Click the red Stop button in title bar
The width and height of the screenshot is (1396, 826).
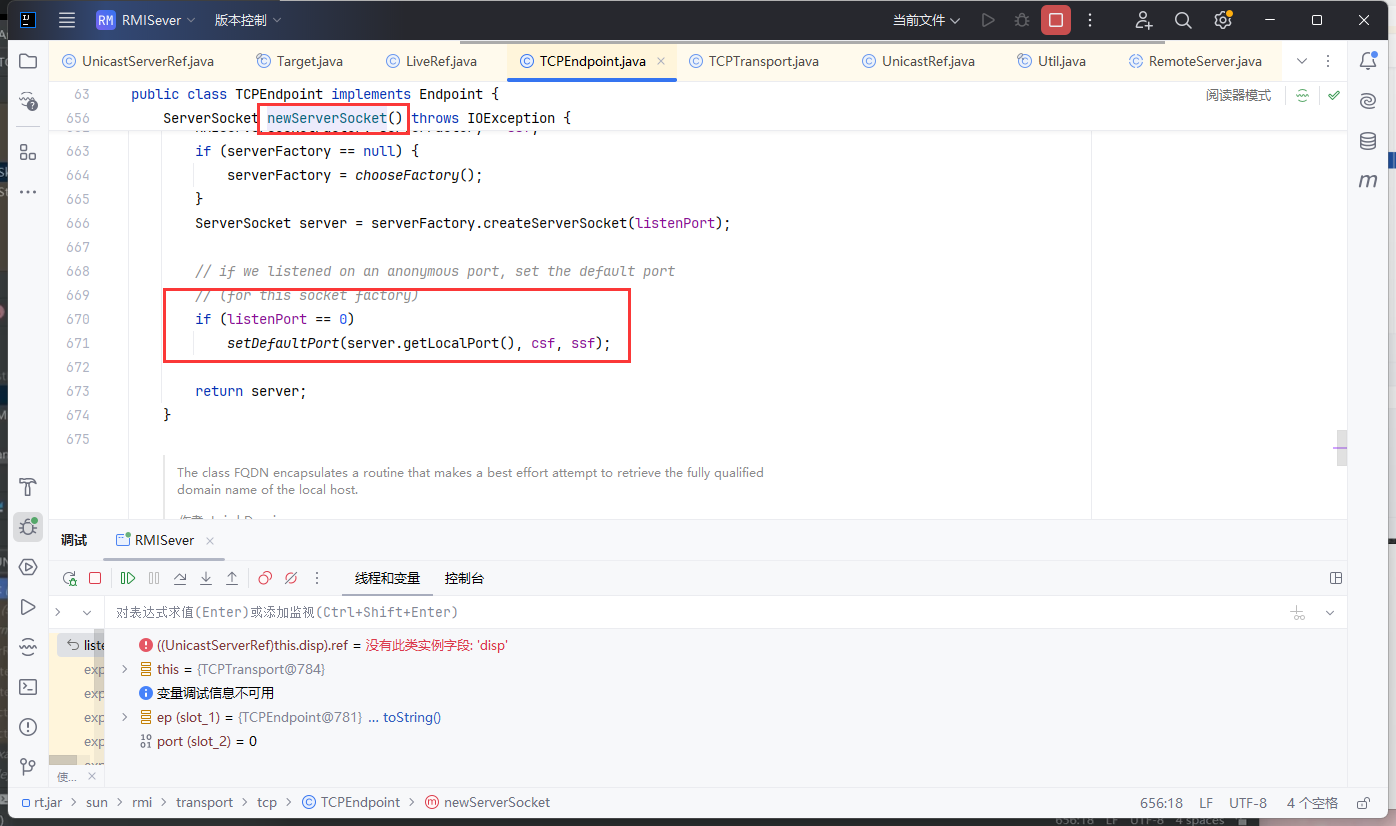click(x=1055, y=20)
